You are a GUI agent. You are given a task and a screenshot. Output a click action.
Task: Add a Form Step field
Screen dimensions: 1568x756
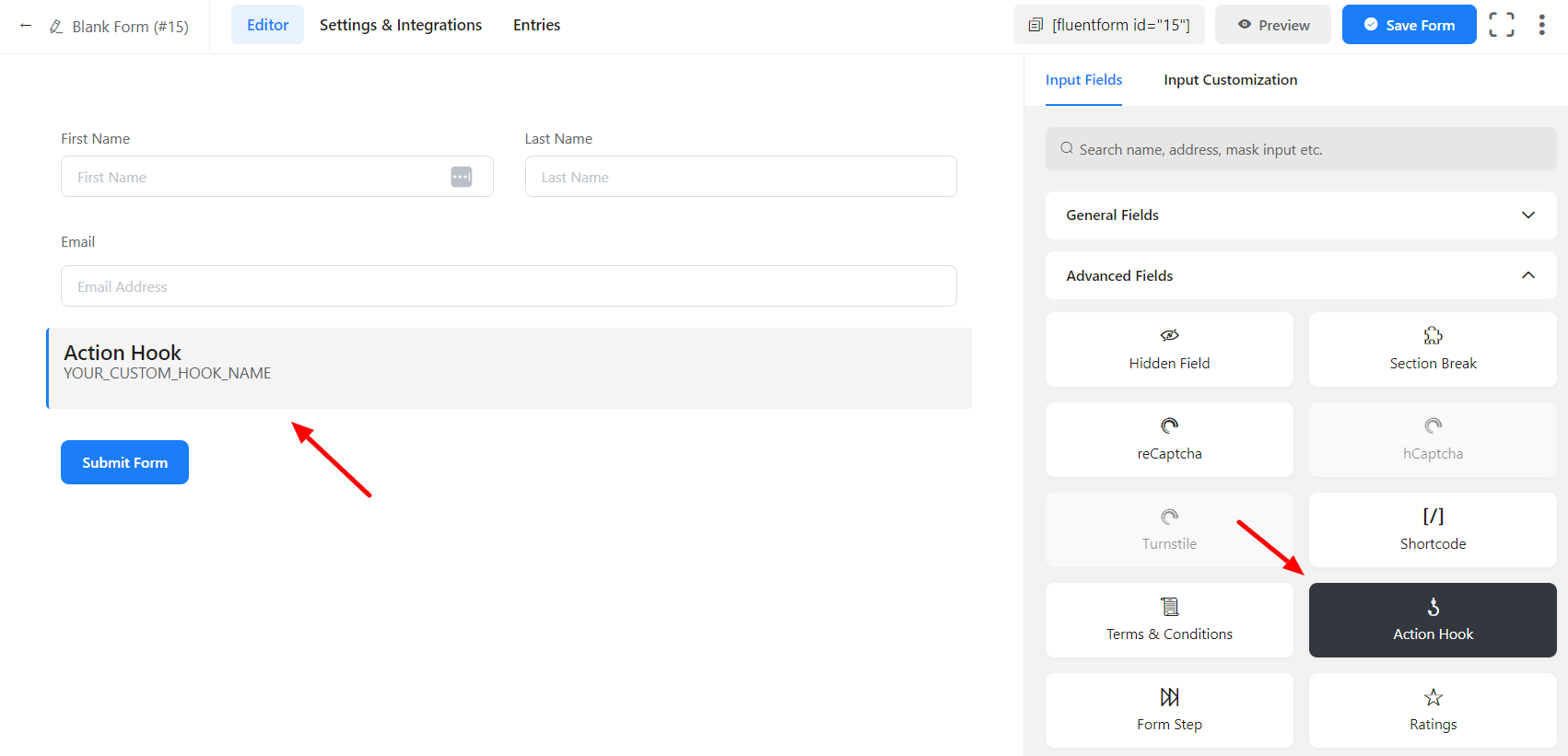[x=1168, y=710]
